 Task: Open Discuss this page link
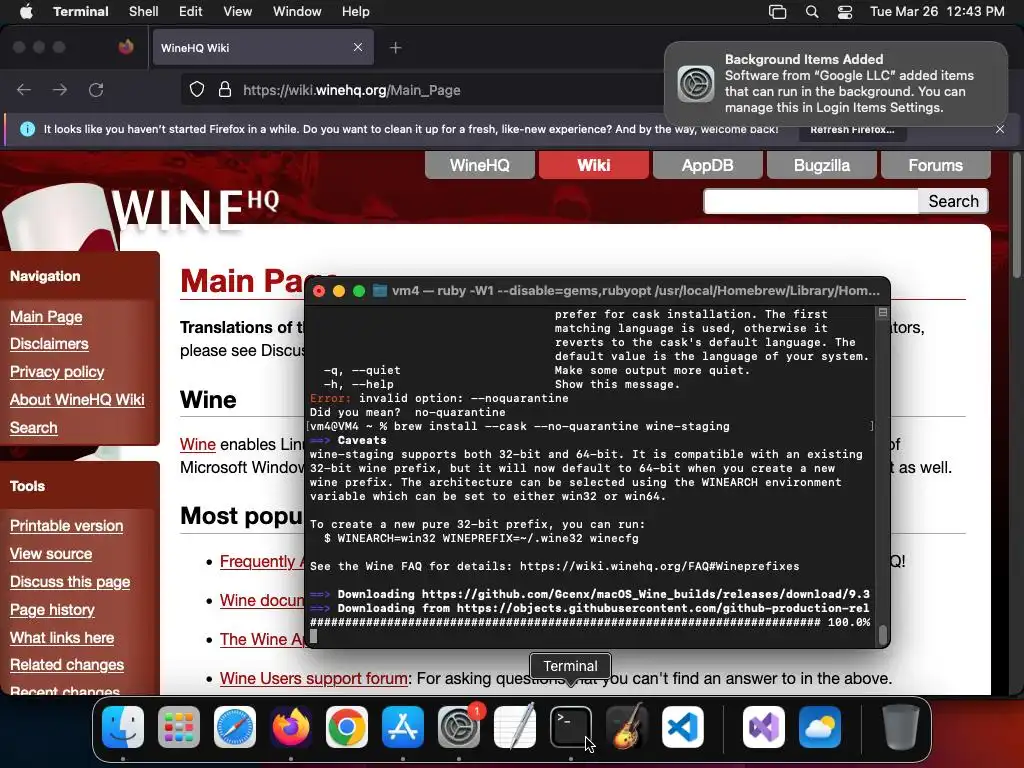(x=70, y=582)
